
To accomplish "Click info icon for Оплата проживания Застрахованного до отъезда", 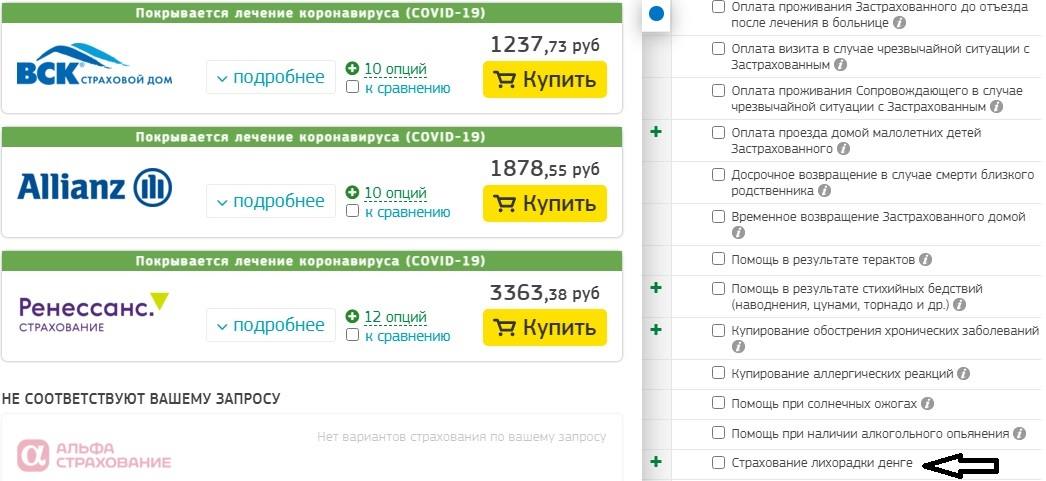I will [x=899, y=23].
